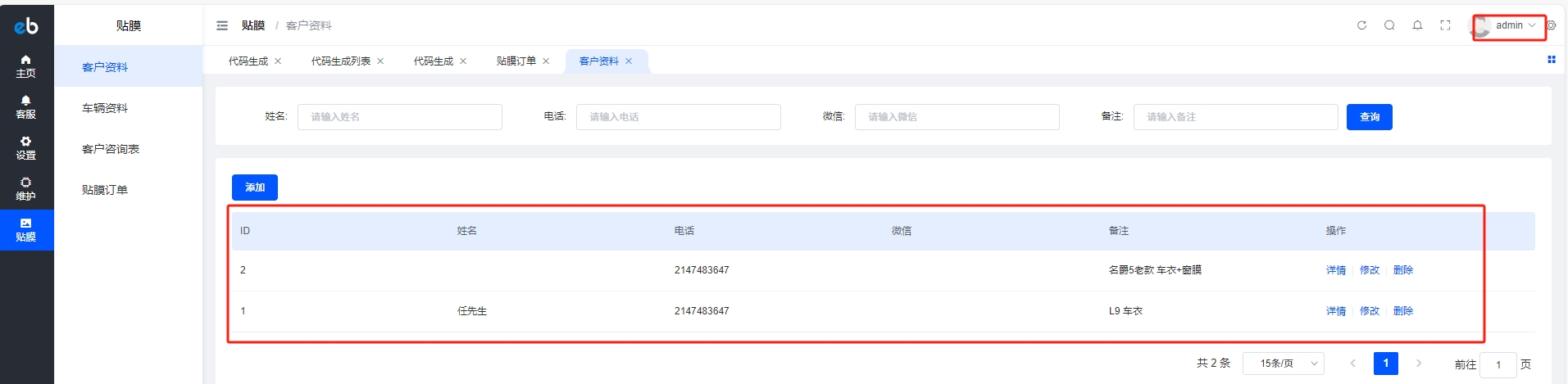Screen dimensions: 1568x384
Task: Focus the 备注 input field
Action: click(x=1236, y=117)
